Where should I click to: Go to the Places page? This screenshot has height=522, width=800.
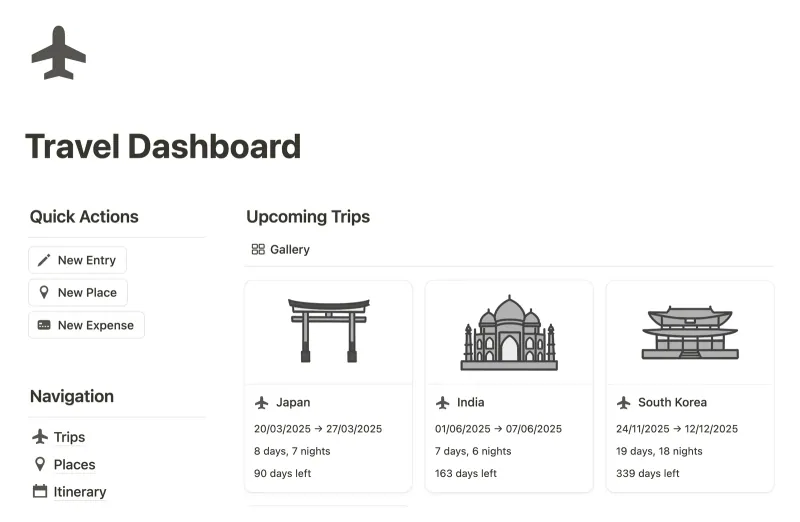(74, 464)
